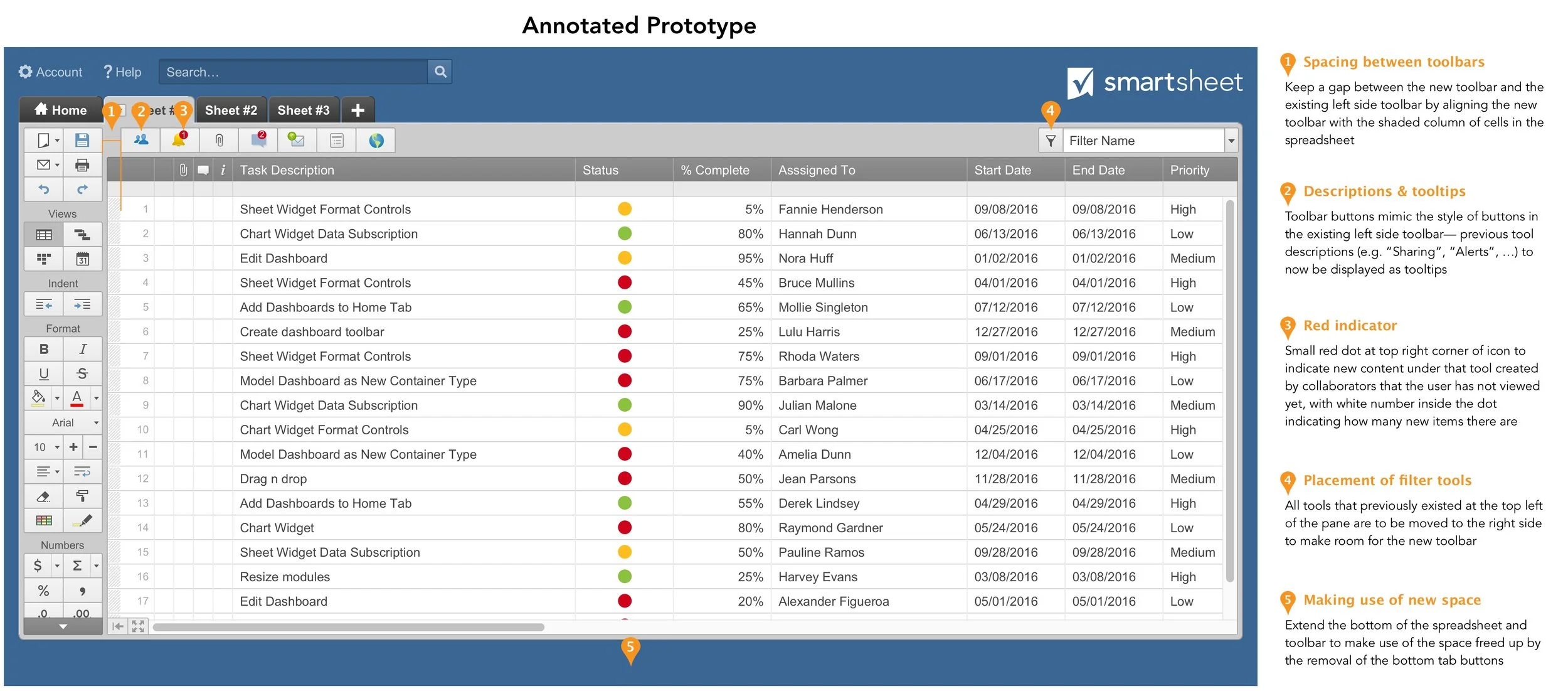The width and height of the screenshot is (1568, 691).
Task: Open the Attachments paperclip toolbar button
Action: pos(219,140)
